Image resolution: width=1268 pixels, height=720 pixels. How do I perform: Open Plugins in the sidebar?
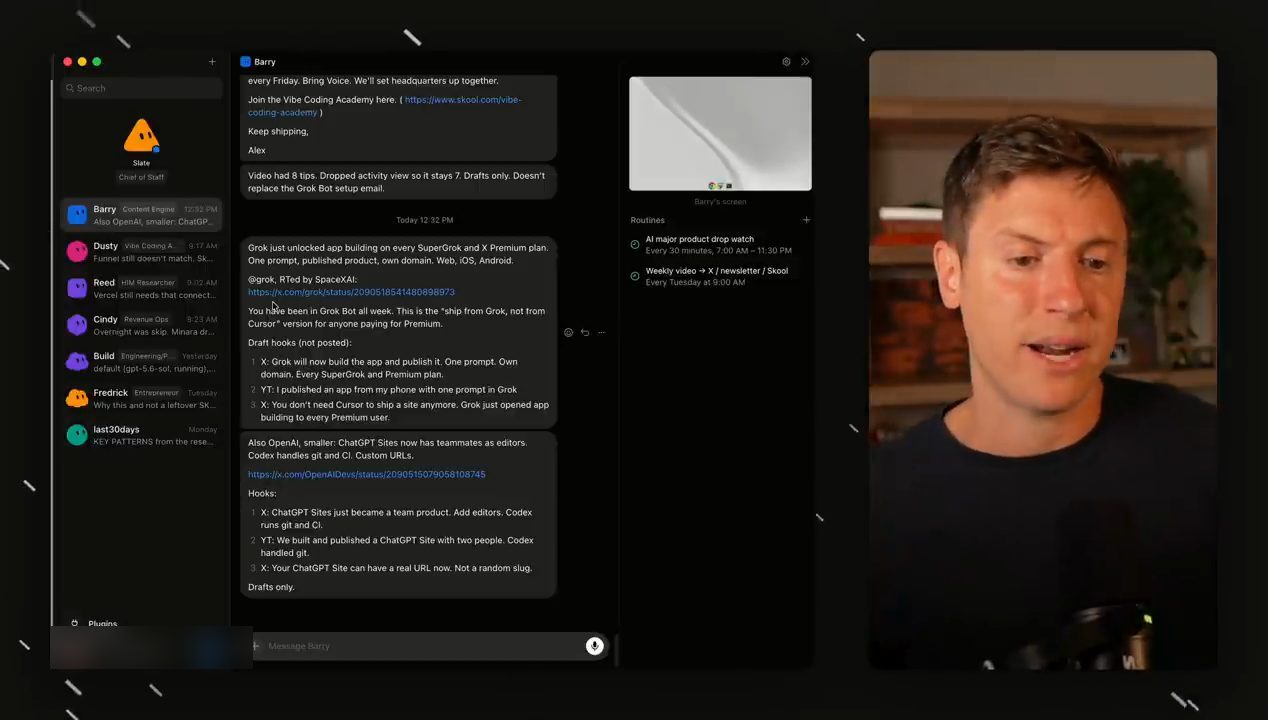tap(103, 624)
